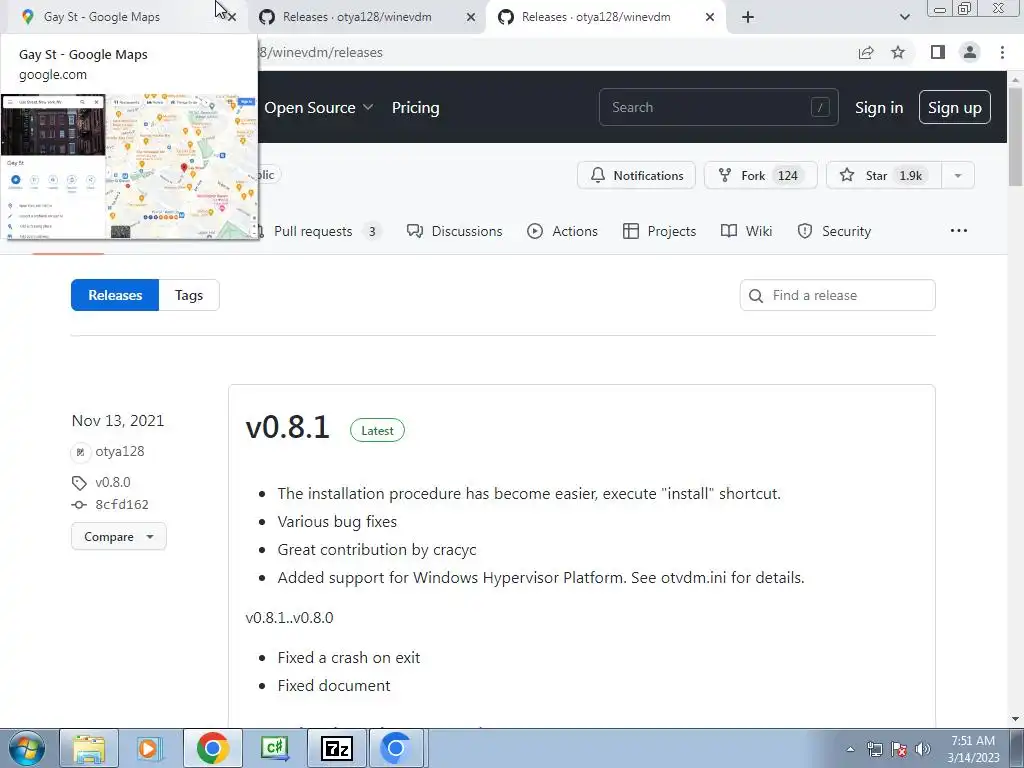Open the C# application in taskbar
1024x768 pixels.
pyautogui.click(x=275, y=748)
